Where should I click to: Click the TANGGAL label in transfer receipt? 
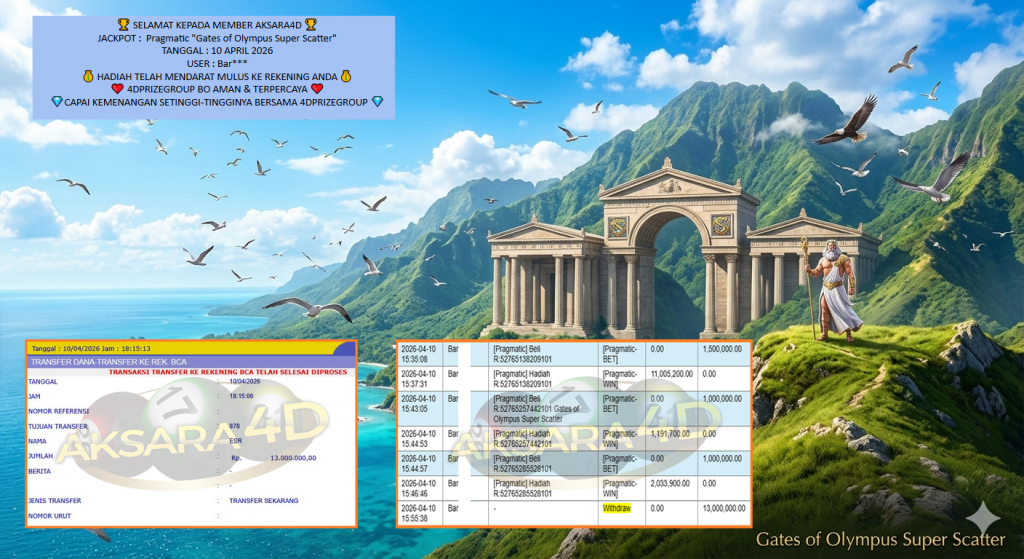(x=43, y=381)
